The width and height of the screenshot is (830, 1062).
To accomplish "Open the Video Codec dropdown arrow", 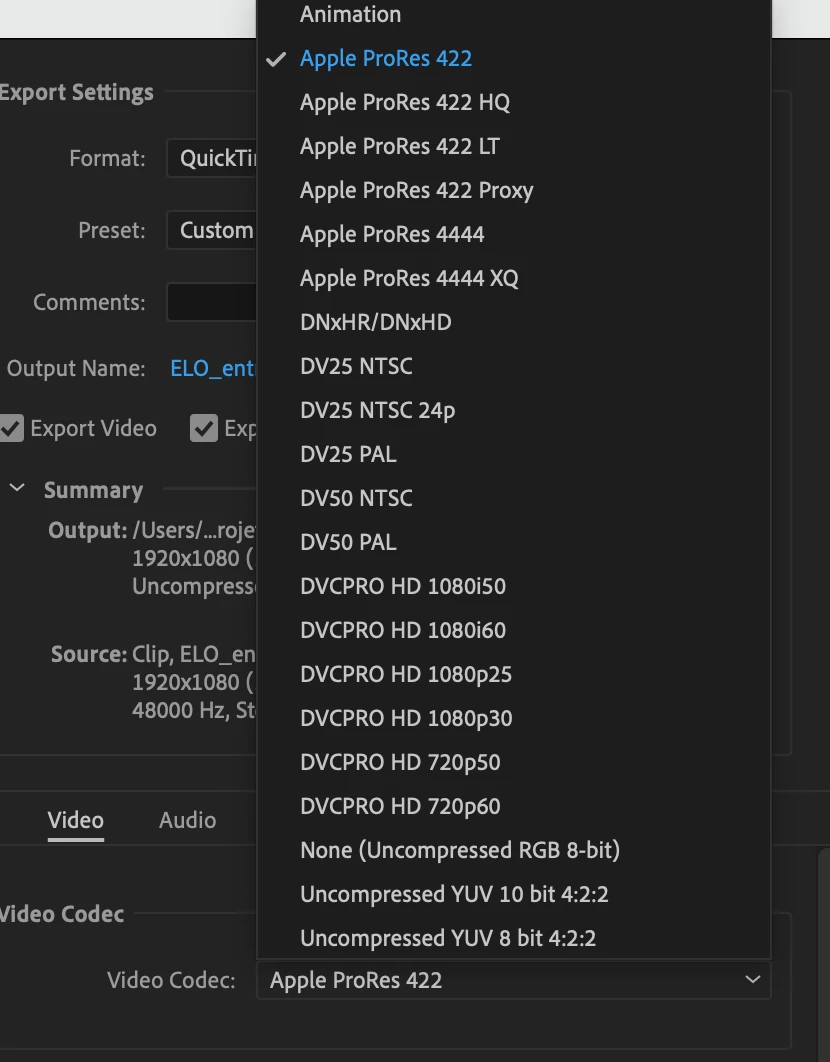I will coord(753,979).
